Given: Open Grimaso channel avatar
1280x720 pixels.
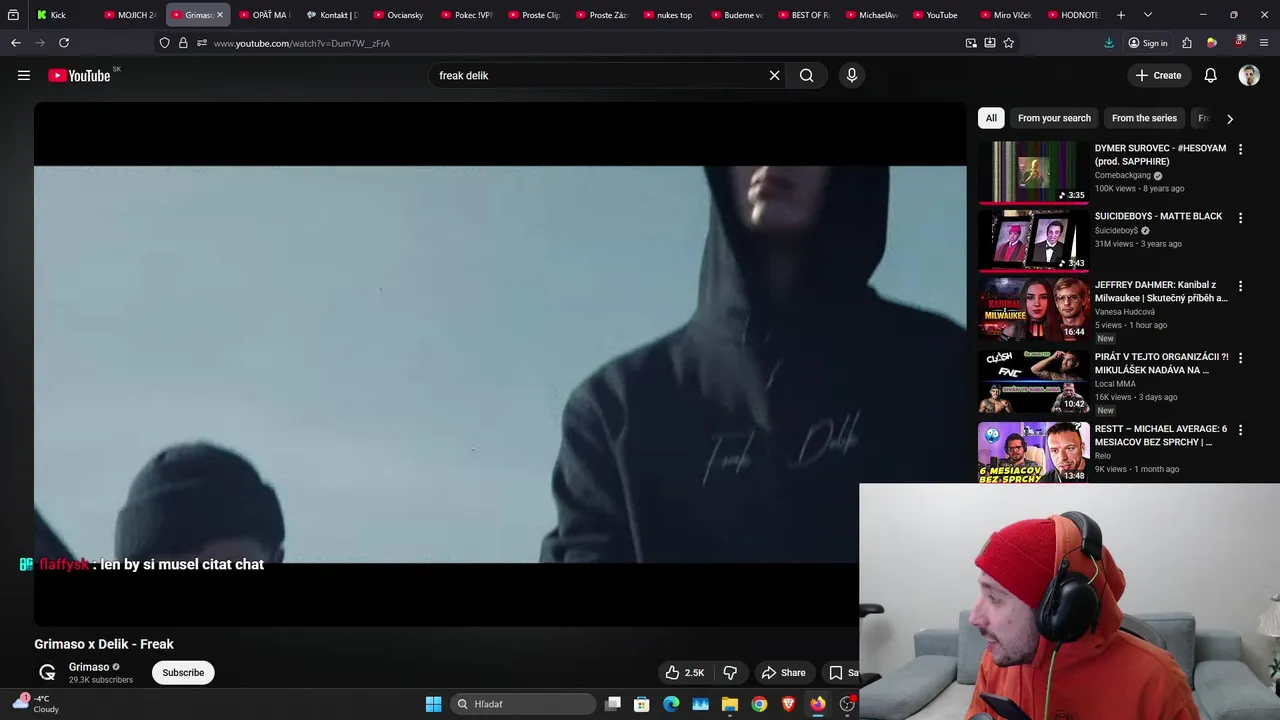Looking at the screenshot, I should point(47,672).
